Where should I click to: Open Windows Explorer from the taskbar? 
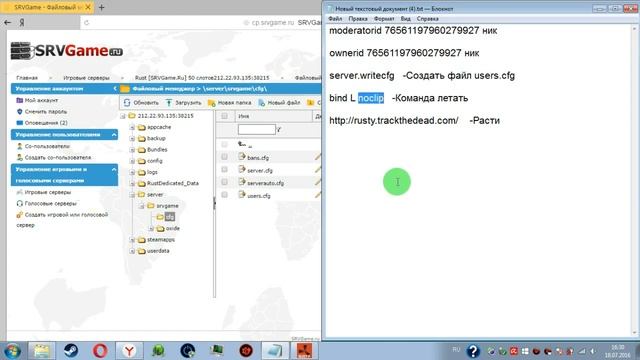(42, 351)
